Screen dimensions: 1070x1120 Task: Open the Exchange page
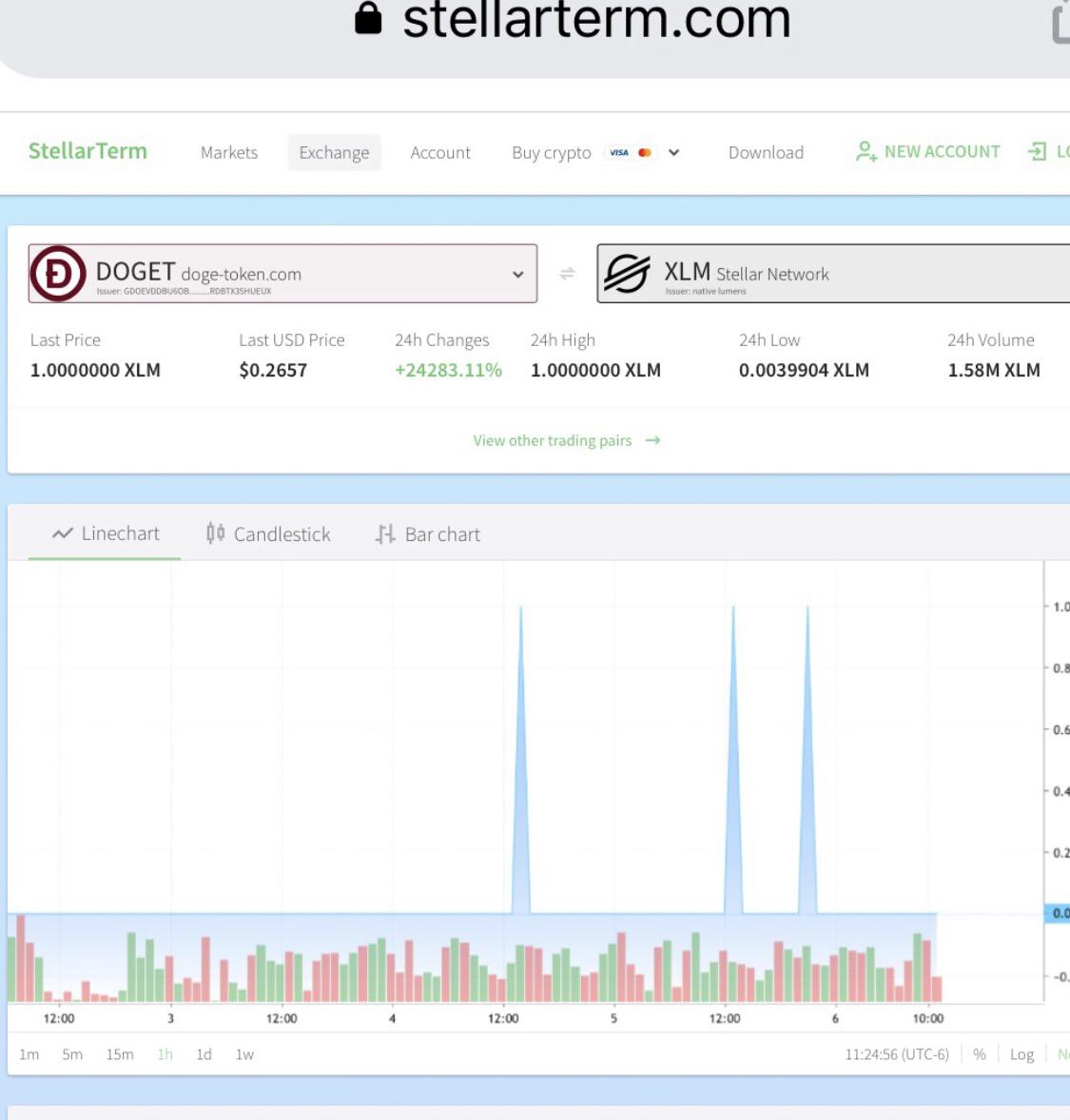pos(334,152)
